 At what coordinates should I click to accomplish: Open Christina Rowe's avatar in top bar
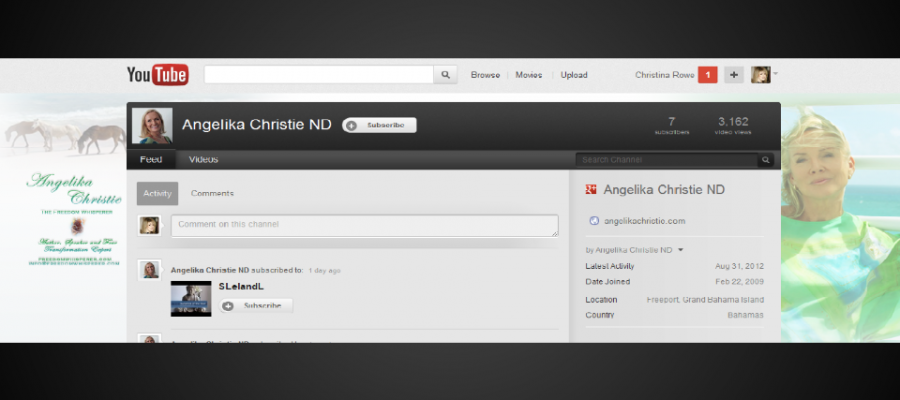coord(761,75)
